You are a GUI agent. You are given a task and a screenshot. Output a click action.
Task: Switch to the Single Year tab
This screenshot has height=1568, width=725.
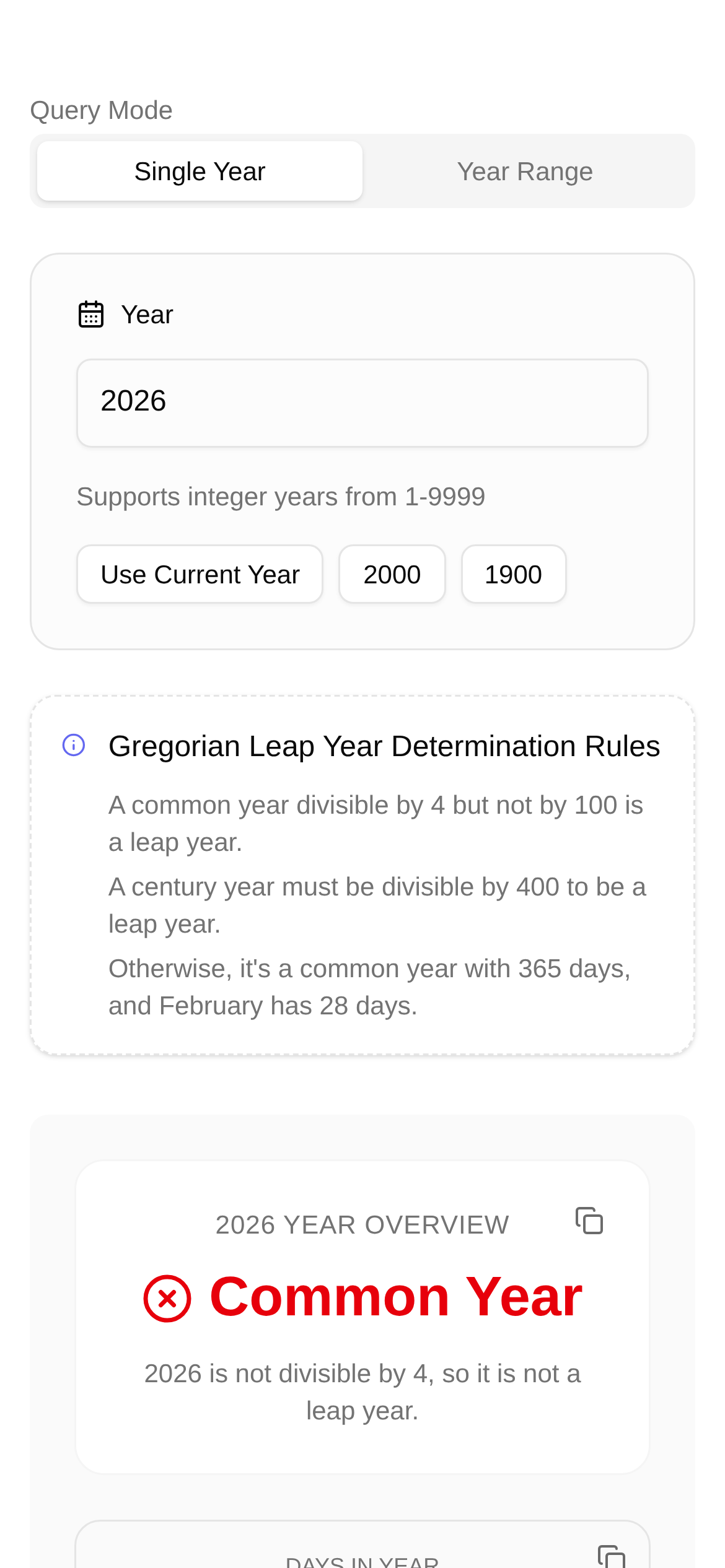[200, 172]
